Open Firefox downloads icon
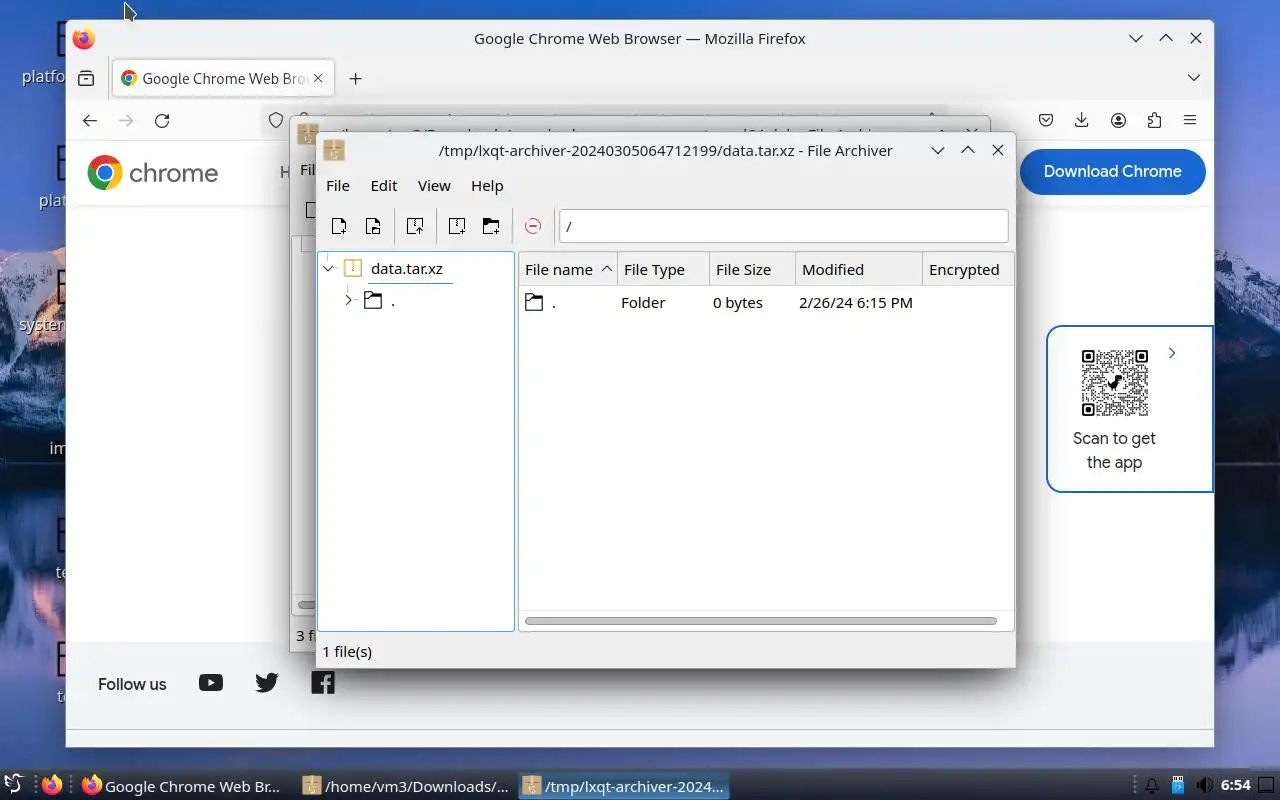 point(1082,120)
